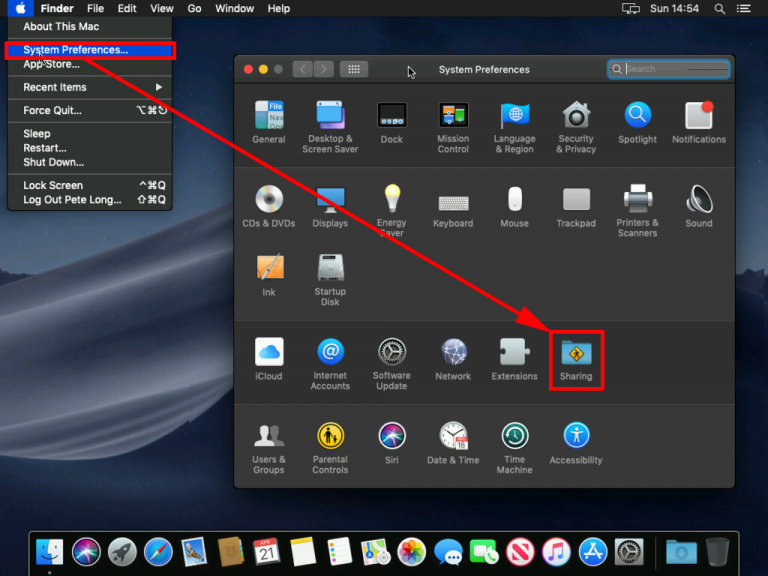Image resolution: width=768 pixels, height=576 pixels.
Task: Click the Apple logo menu
Action: [21, 8]
